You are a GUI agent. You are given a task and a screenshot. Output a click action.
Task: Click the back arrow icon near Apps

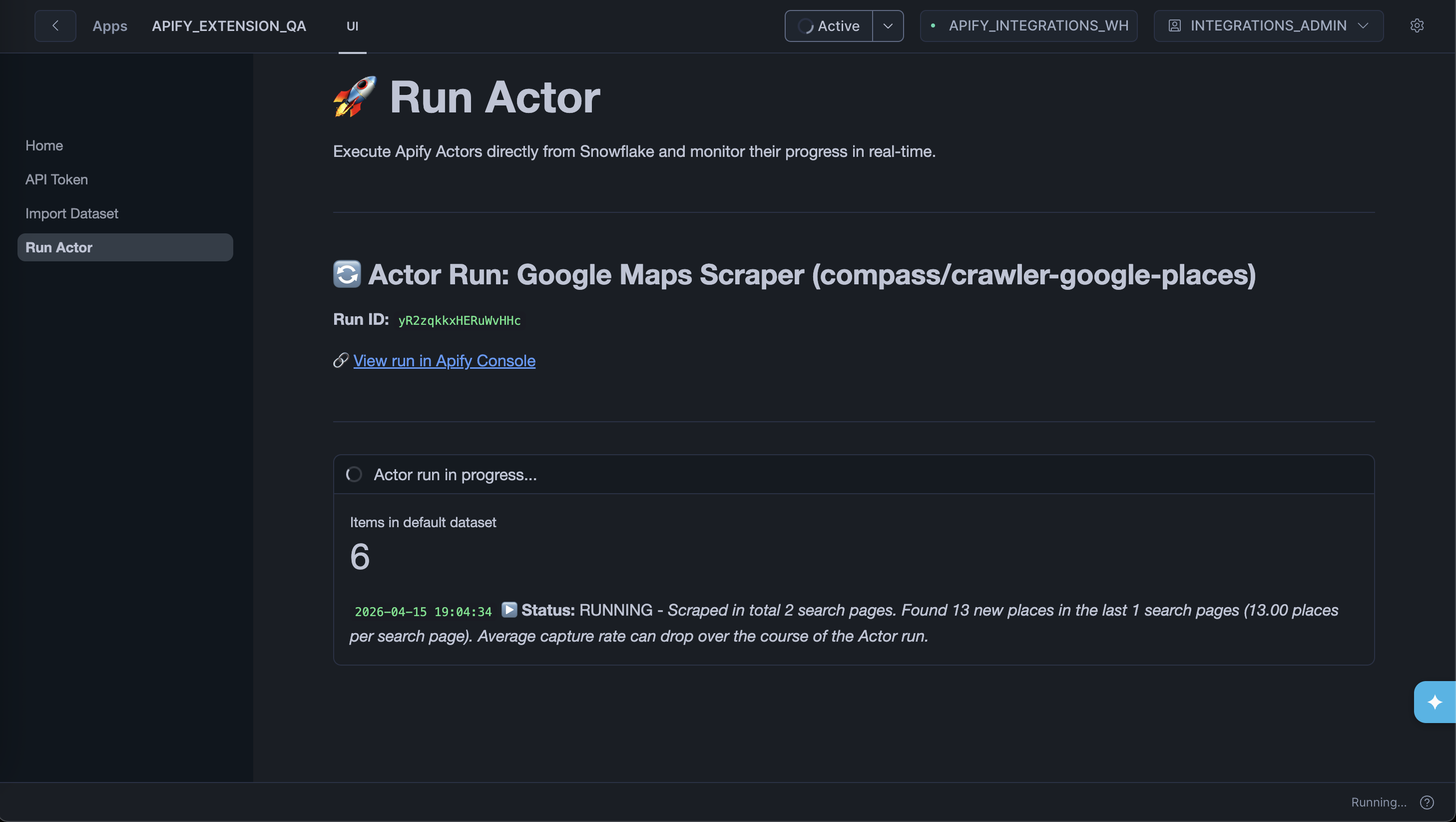[x=55, y=25]
